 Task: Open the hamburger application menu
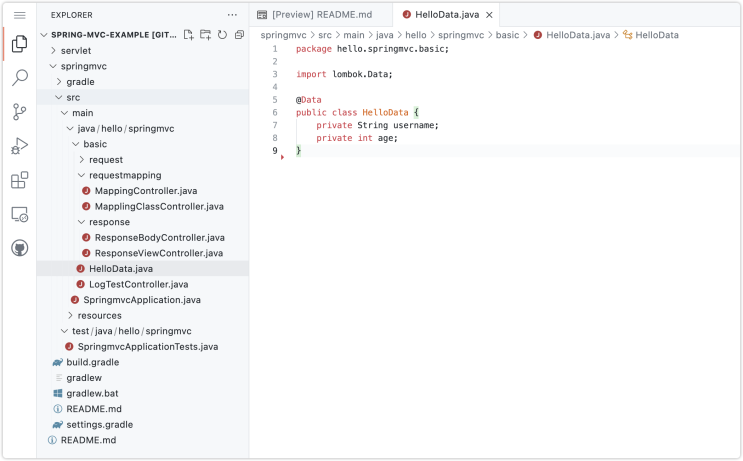tap(19, 16)
